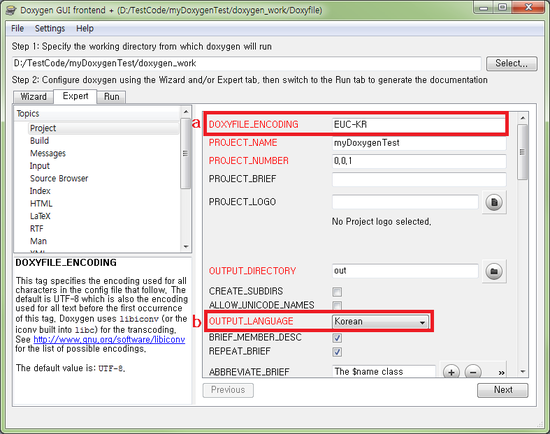This screenshot has width=550, height=434.
Task: Click the OUTPUT_DIRECTORY field containing out
Action: pyautogui.click(x=405, y=271)
